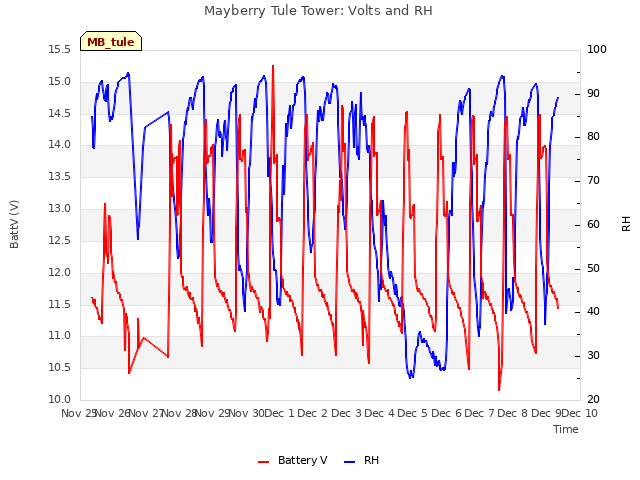
Task: Click the blue RH legend line swatch
Action: (350, 462)
